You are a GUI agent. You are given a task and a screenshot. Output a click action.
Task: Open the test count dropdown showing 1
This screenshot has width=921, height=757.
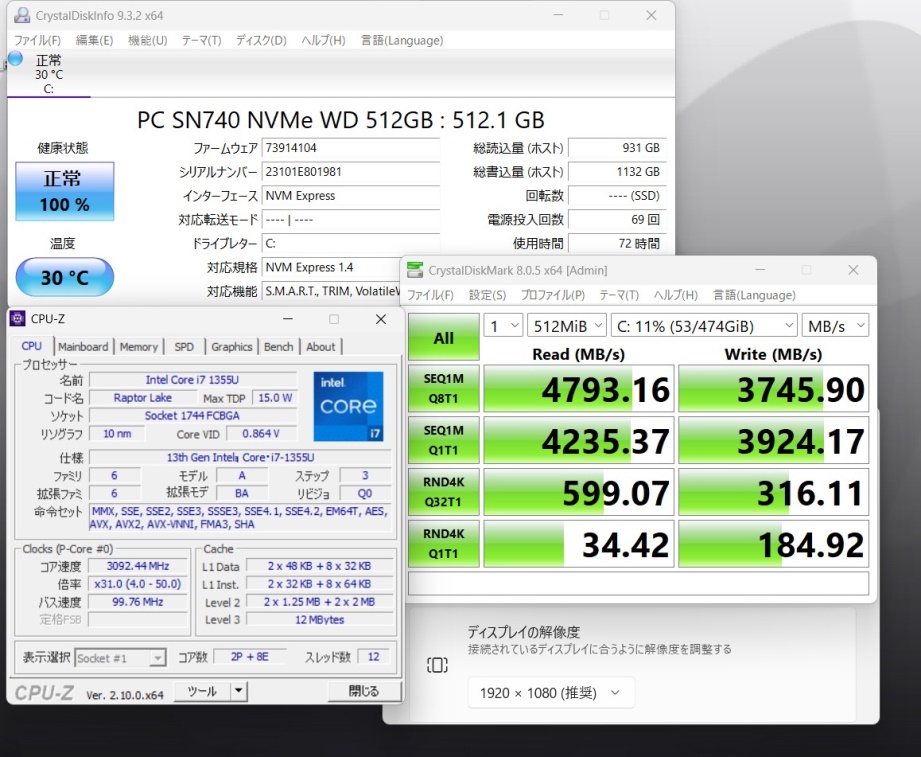503,326
